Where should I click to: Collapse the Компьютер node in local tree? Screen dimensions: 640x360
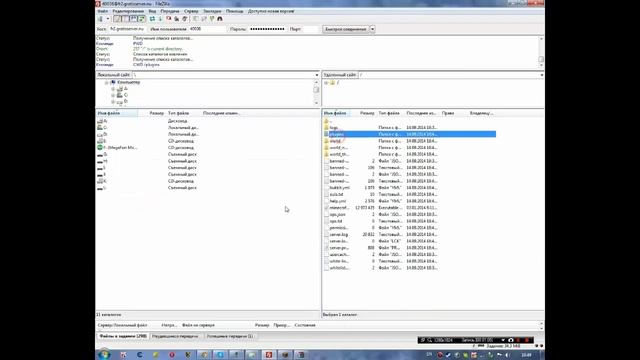pyautogui.click(x=107, y=82)
